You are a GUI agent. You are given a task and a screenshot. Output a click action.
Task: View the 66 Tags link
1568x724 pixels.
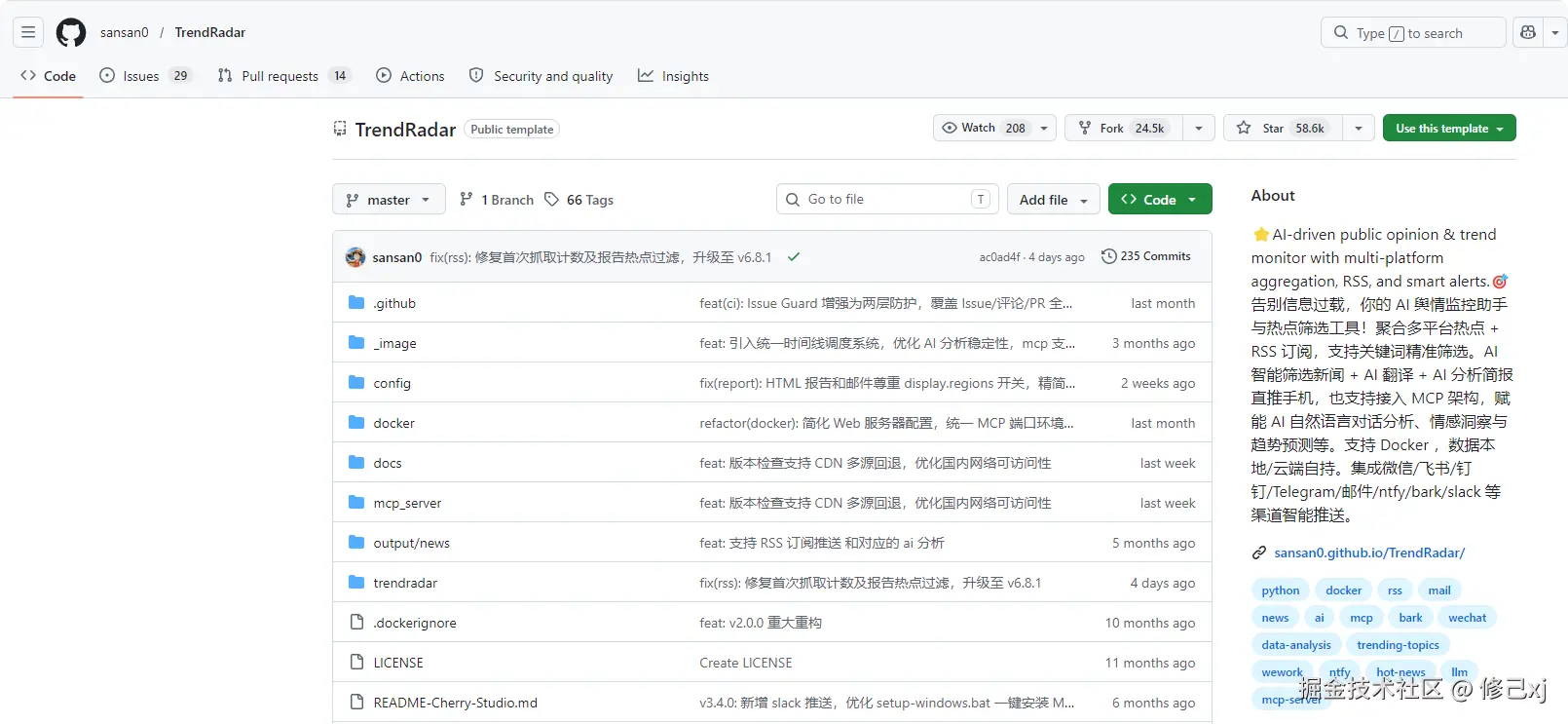click(579, 200)
